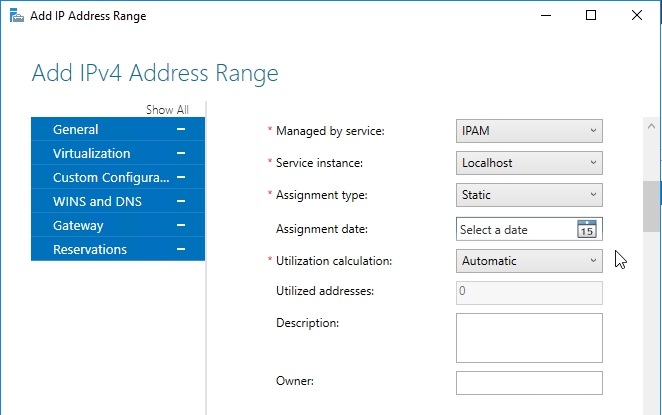Open the Managed by service dropdown
The width and height of the screenshot is (662, 415).
coord(529,131)
